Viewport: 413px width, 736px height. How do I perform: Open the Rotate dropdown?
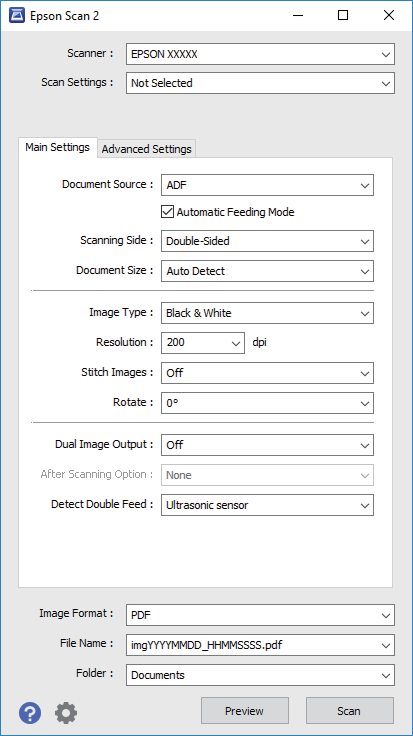(x=268, y=403)
